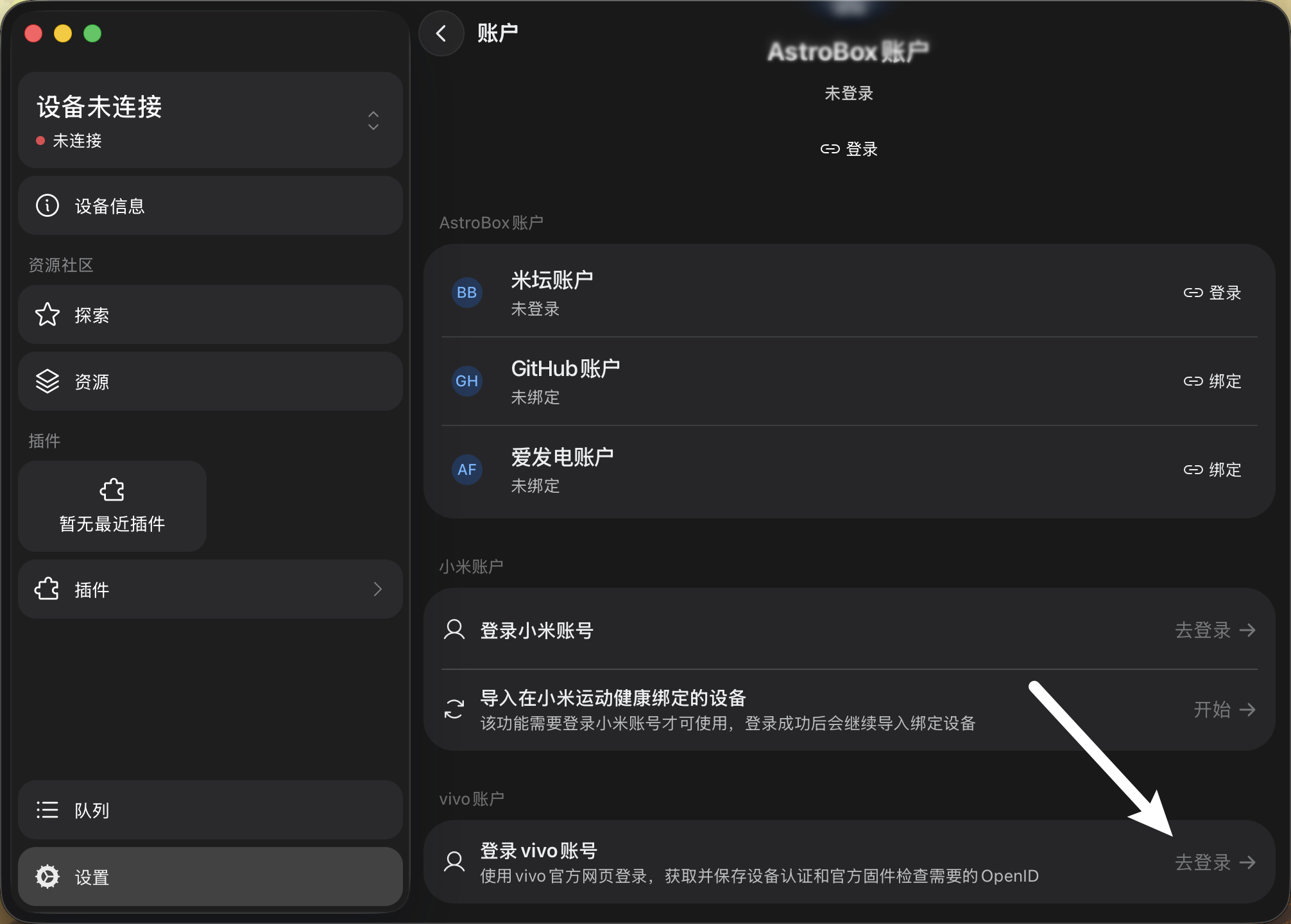Close the window with red button
The height and width of the screenshot is (924, 1291).
(x=33, y=33)
